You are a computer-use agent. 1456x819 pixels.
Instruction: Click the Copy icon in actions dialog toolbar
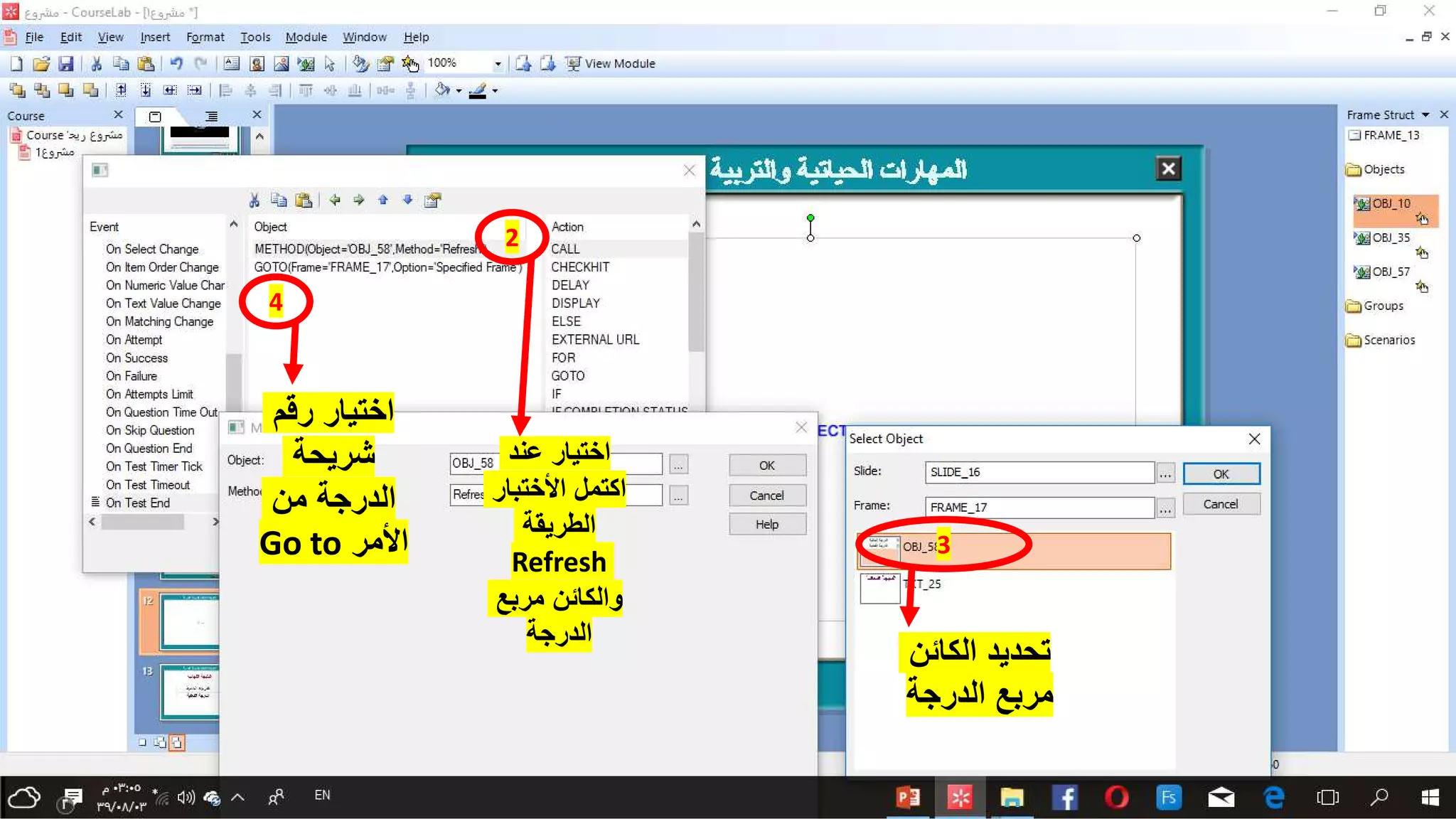[279, 200]
